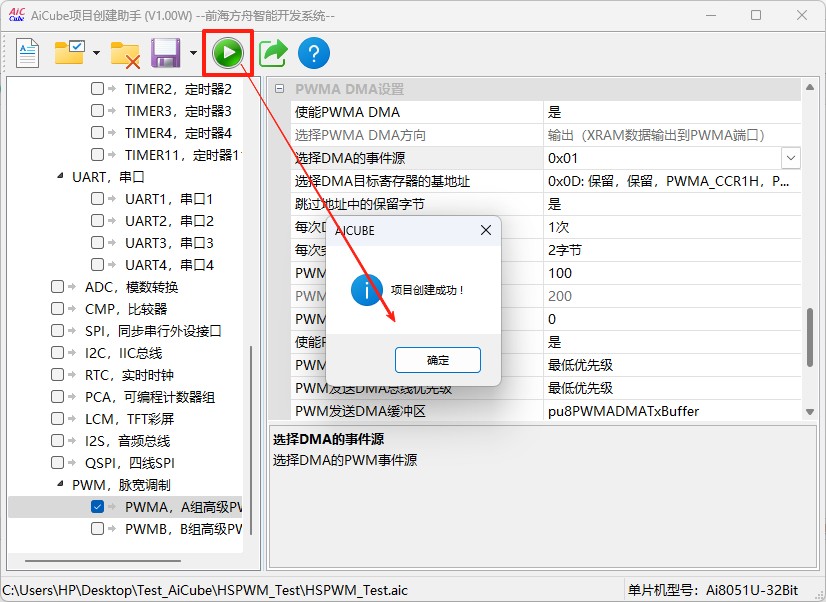Collapse the UART 串口 tree node
826x602 pixels.
pos(60,176)
